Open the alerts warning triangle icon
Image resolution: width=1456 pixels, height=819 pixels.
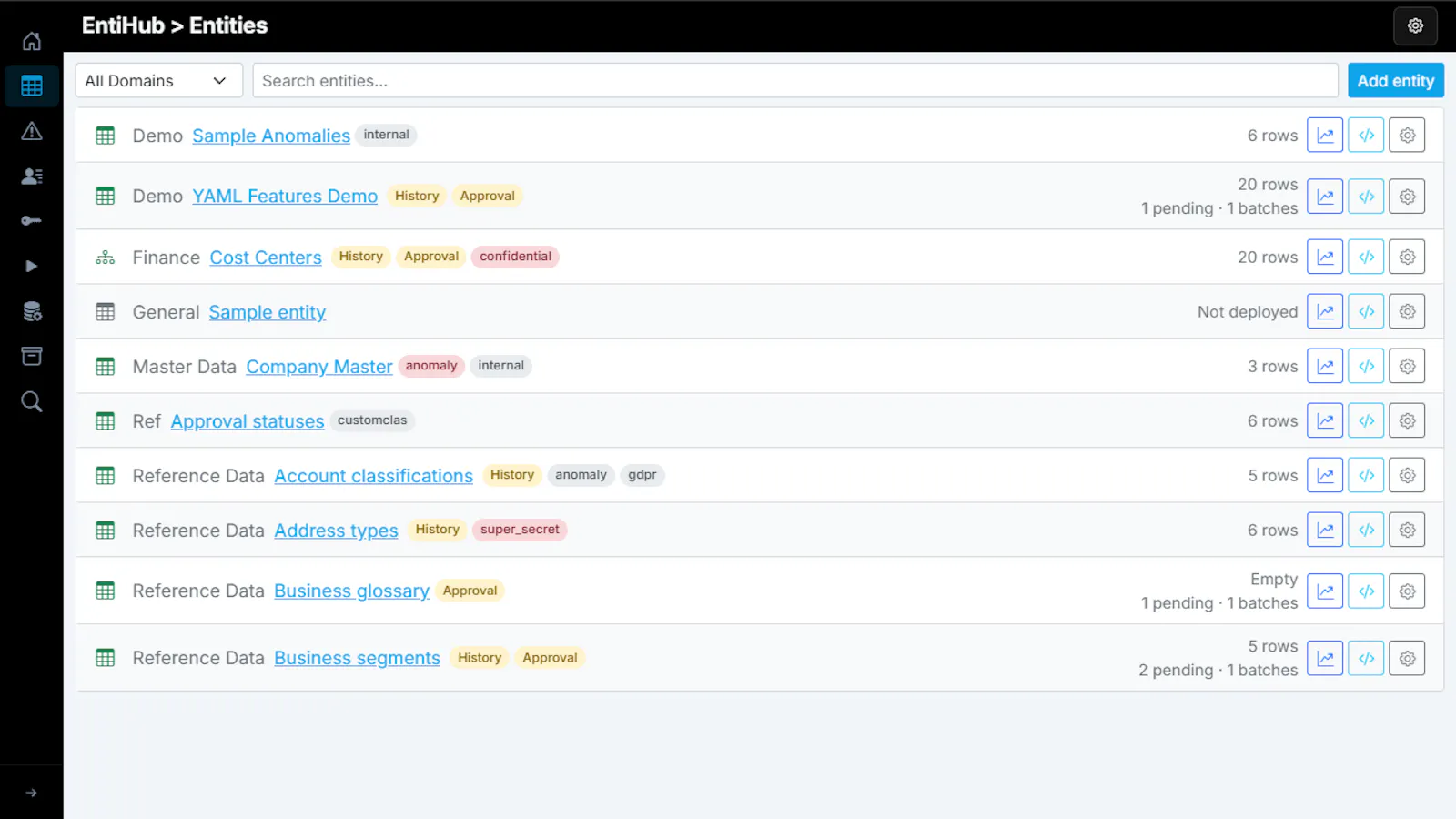click(x=32, y=131)
